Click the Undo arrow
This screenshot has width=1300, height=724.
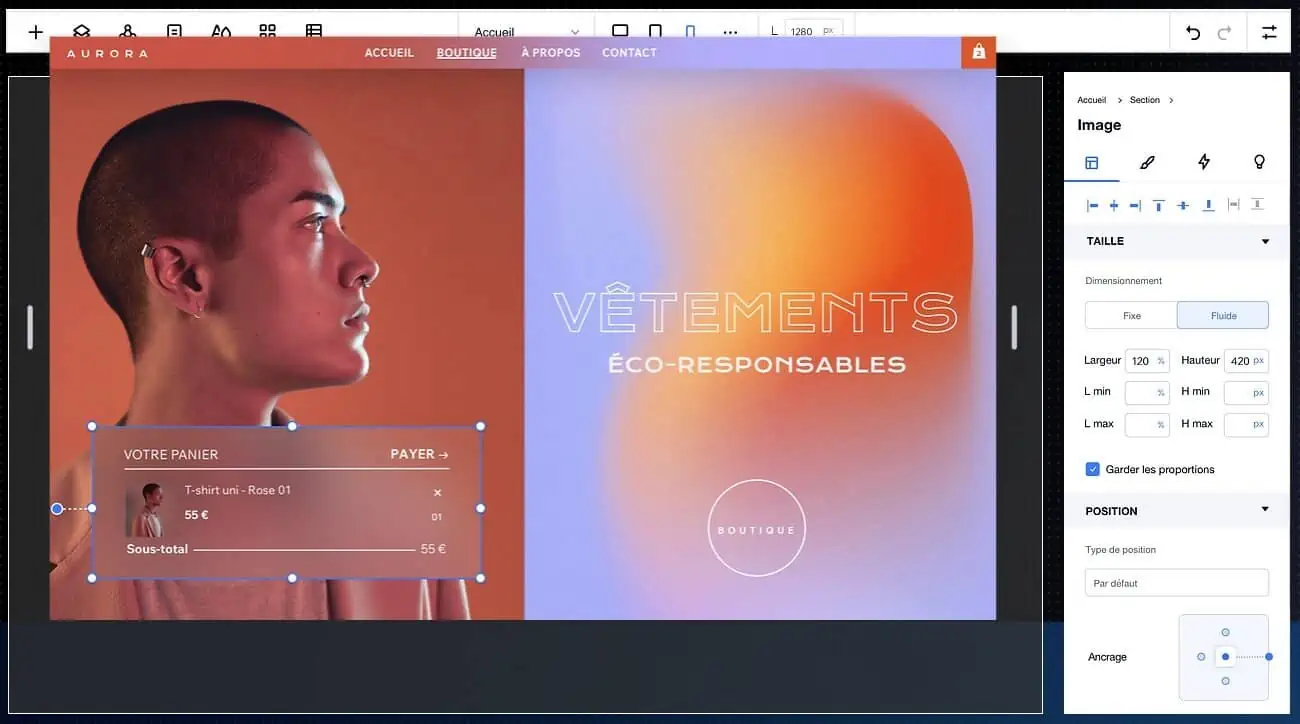[x=1193, y=32]
